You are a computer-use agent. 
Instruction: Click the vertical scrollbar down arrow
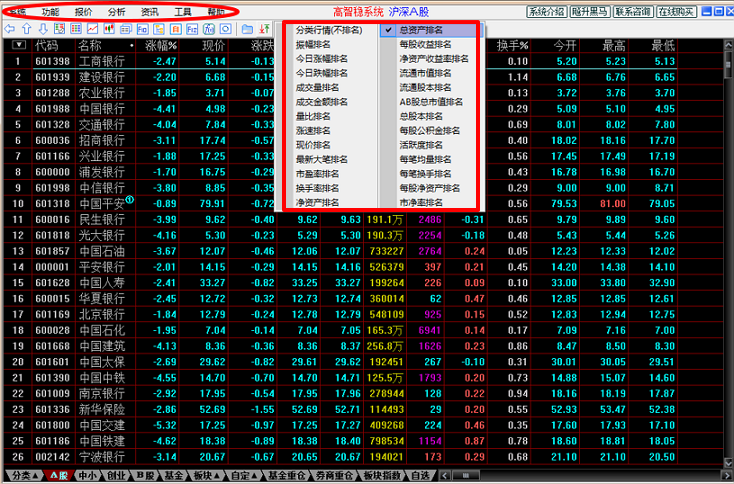click(x=728, y=462)
